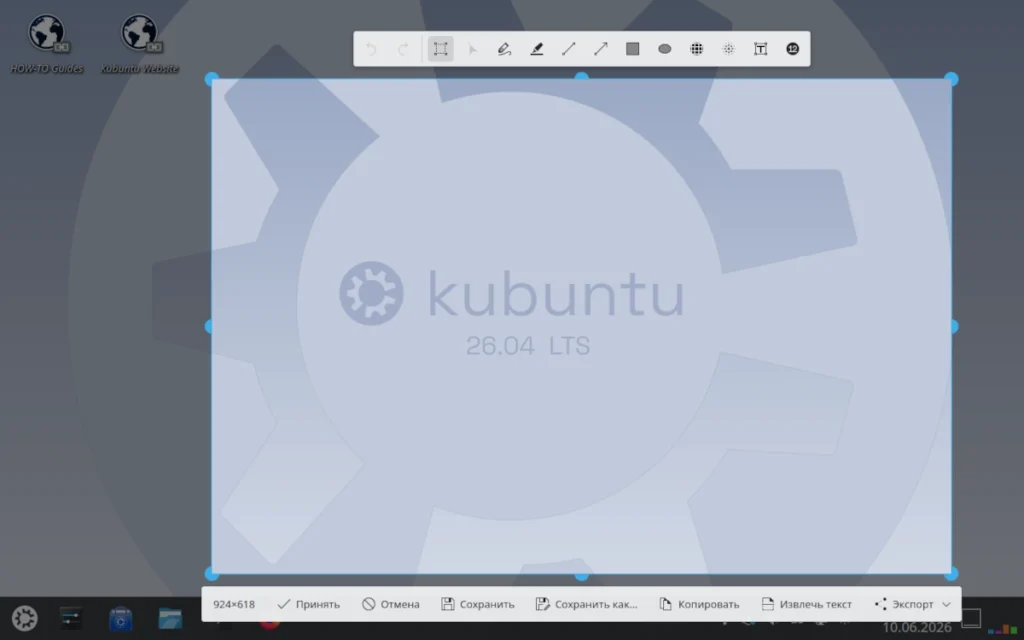The height and width of the screenshot is (640, 1024).
Task: Open the Экспорт dropdown menu
Action: click(912, 604)
